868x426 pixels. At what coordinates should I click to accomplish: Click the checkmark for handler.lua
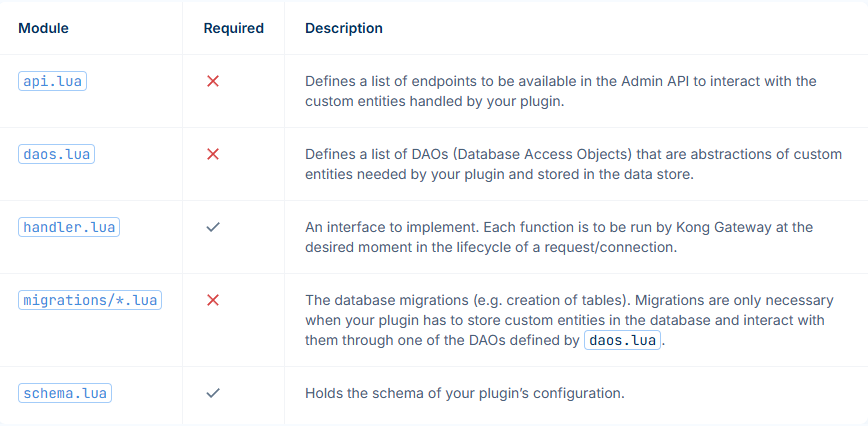point(212,227)
